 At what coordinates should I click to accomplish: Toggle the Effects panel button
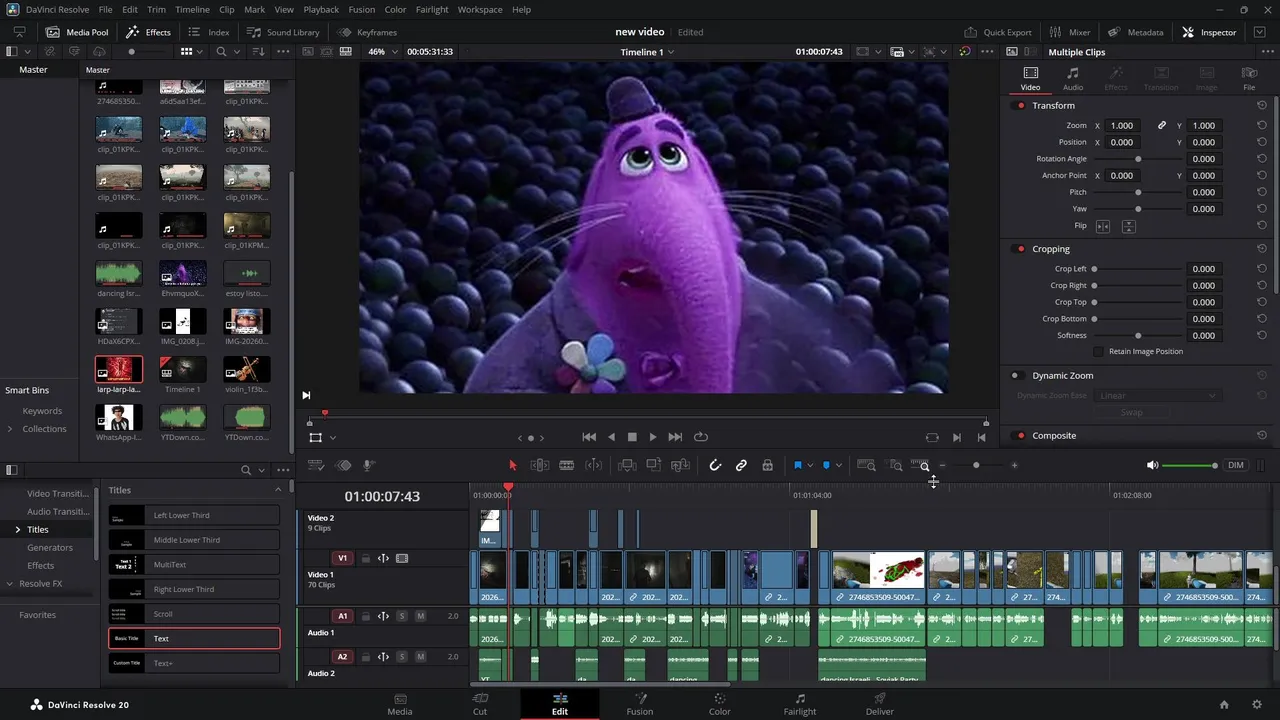coord(149,32)
